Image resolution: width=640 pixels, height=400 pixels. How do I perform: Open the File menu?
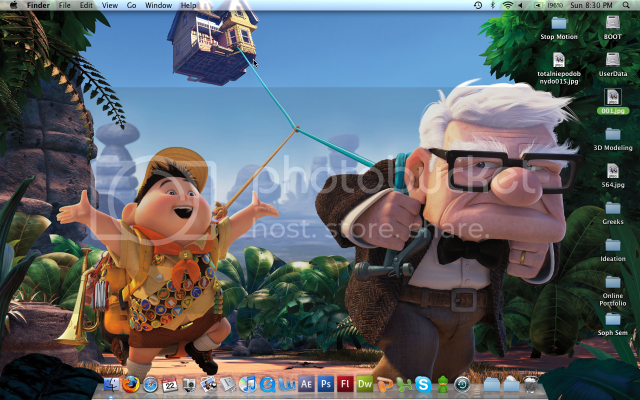(x=64, y=6)
